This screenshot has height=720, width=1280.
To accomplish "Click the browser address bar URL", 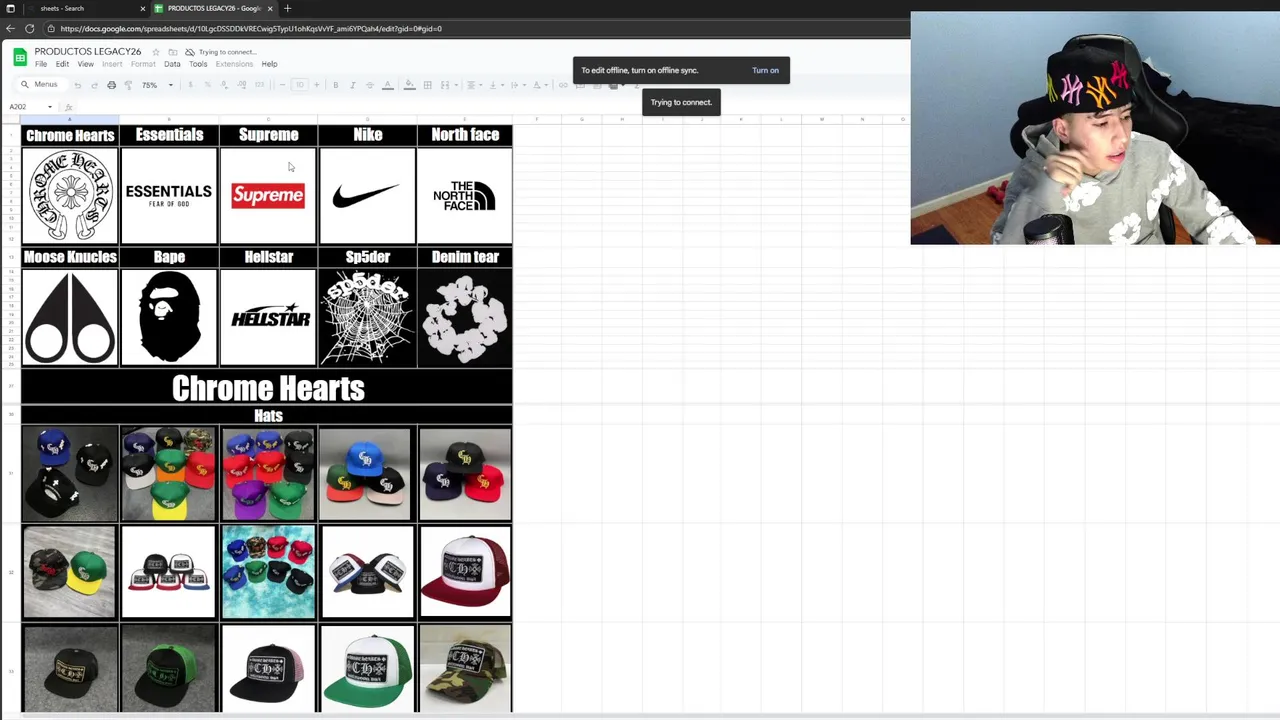I will click(x=250, y=28).
